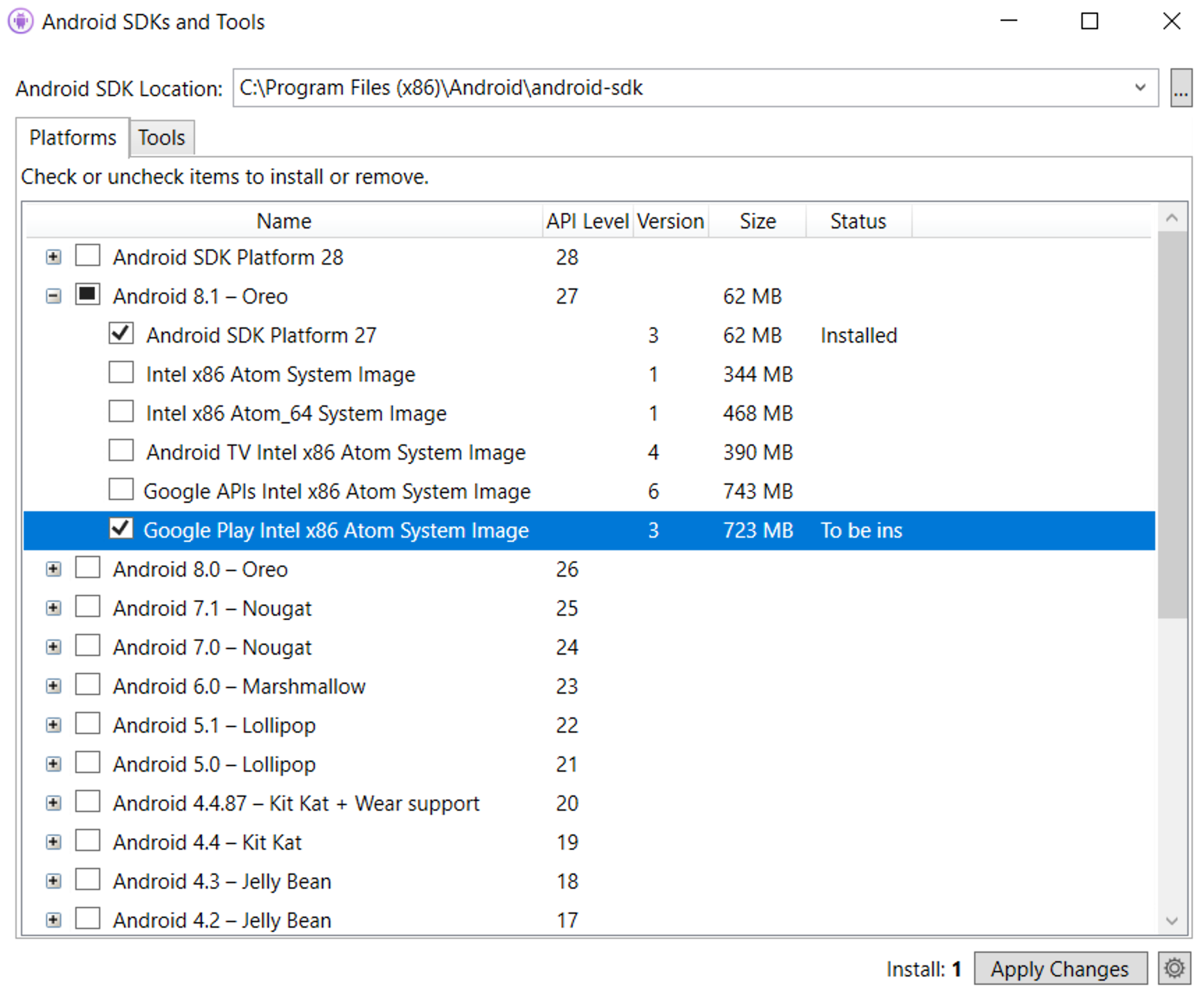The width and height of the screenshot is (1204, 996).
Task: Browse for SDK location with ellipsis button
Action: tap(1180, 88)
